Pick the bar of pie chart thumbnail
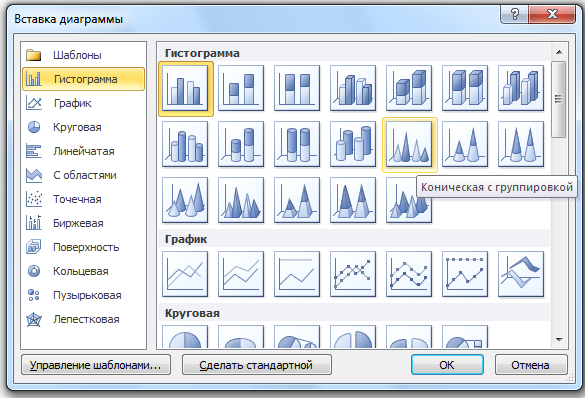Image resolution: width=585 pixels, height=398 pixels. 465,337
